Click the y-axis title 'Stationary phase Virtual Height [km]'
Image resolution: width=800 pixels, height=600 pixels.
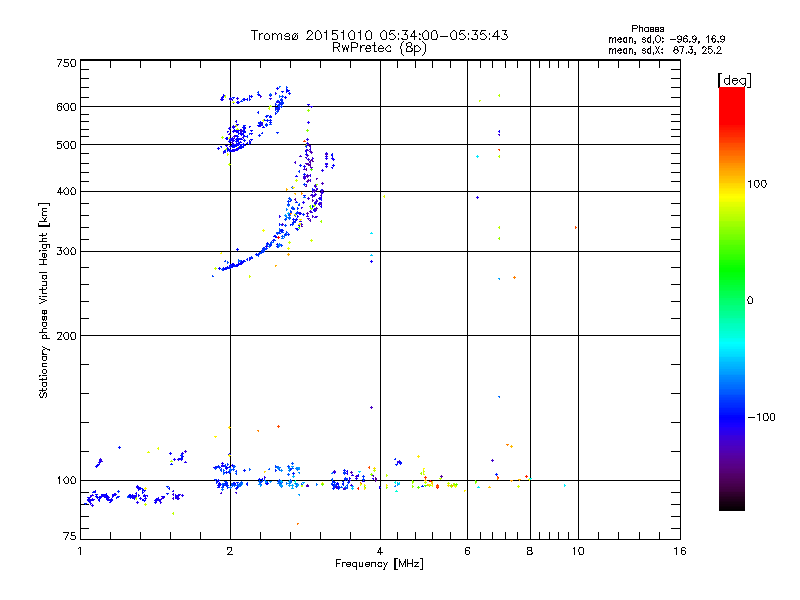(x=43, y=301)
